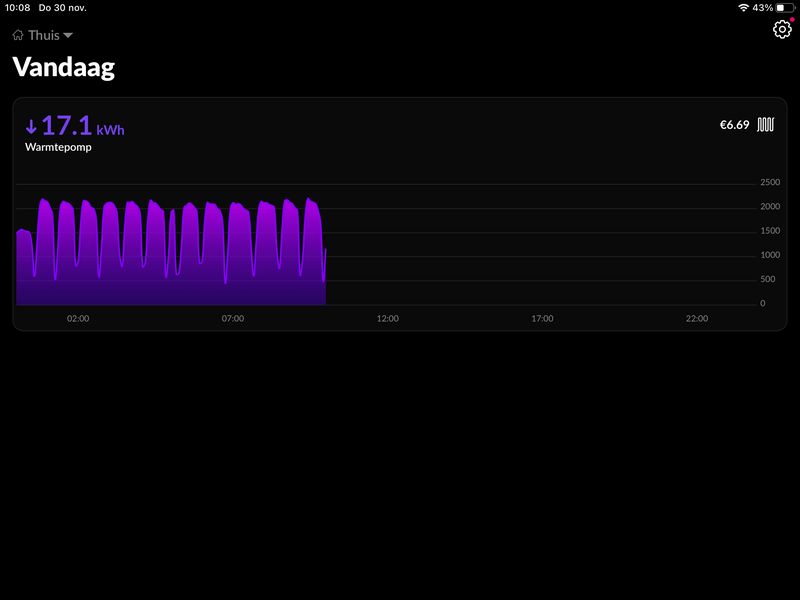Image resolution: width=800 pixels, height=600 pixels.
Task: Tap the purple heat pump usage graph
Action: (x=171, y=252)
